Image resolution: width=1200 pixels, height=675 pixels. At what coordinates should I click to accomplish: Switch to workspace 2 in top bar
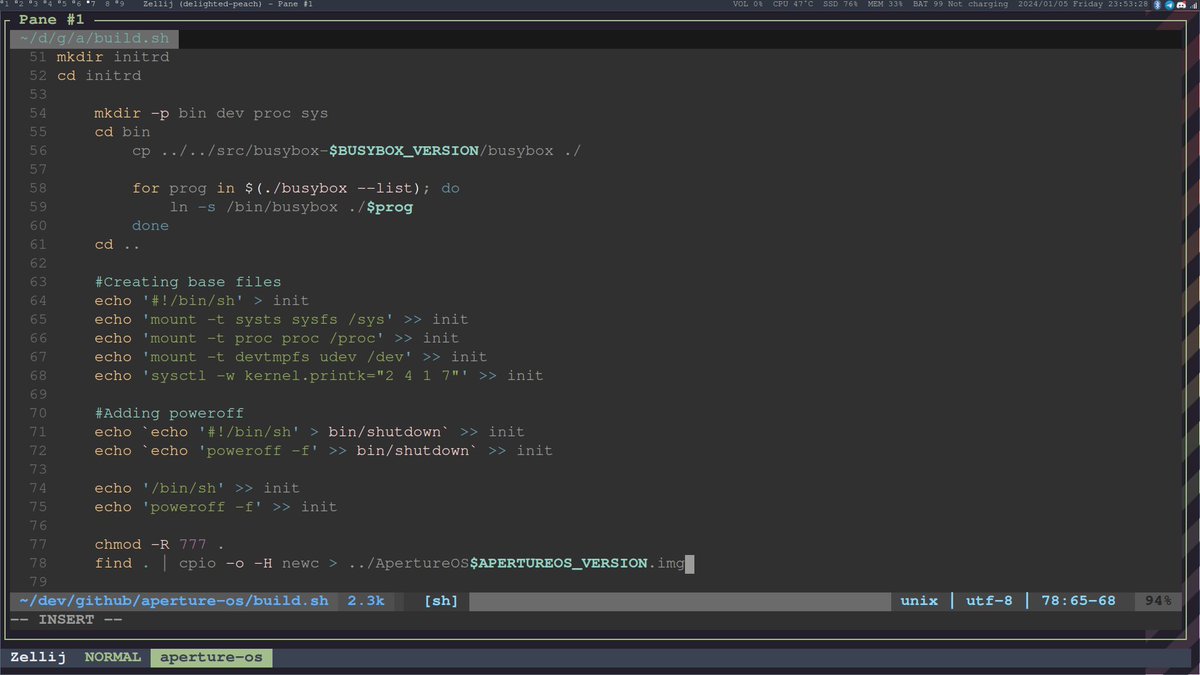(20, 4)
